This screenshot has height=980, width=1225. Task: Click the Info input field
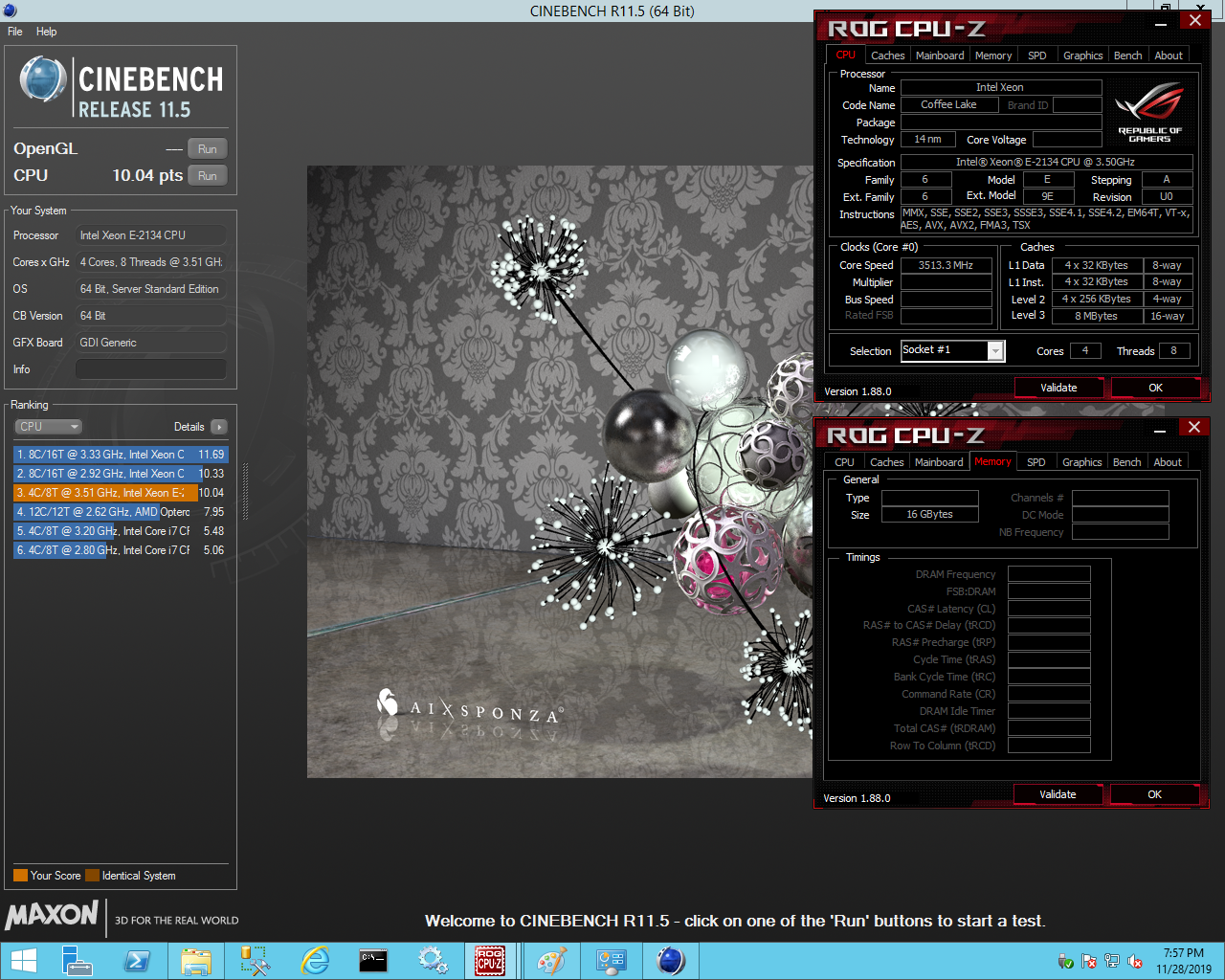click(151, 369)
